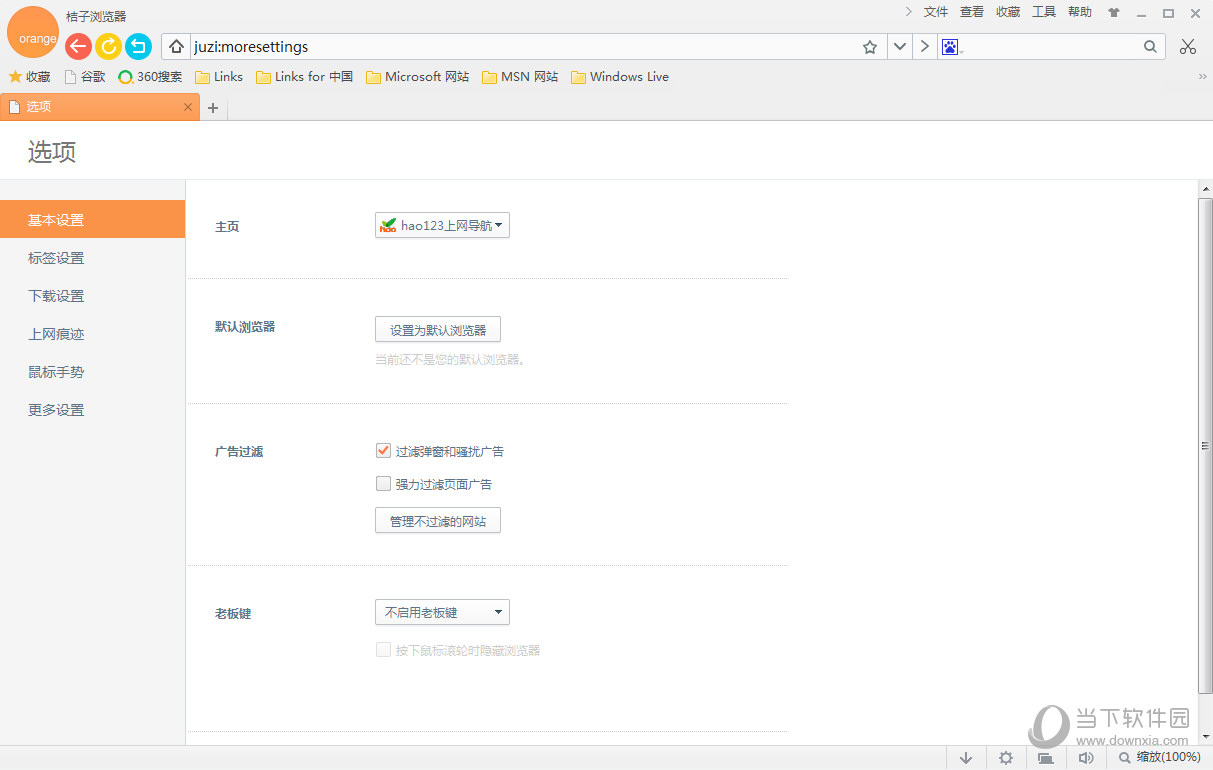Open the scissors screenshot tool
The width and height of the screenshot is (1213, 770).
[1187, 46]
